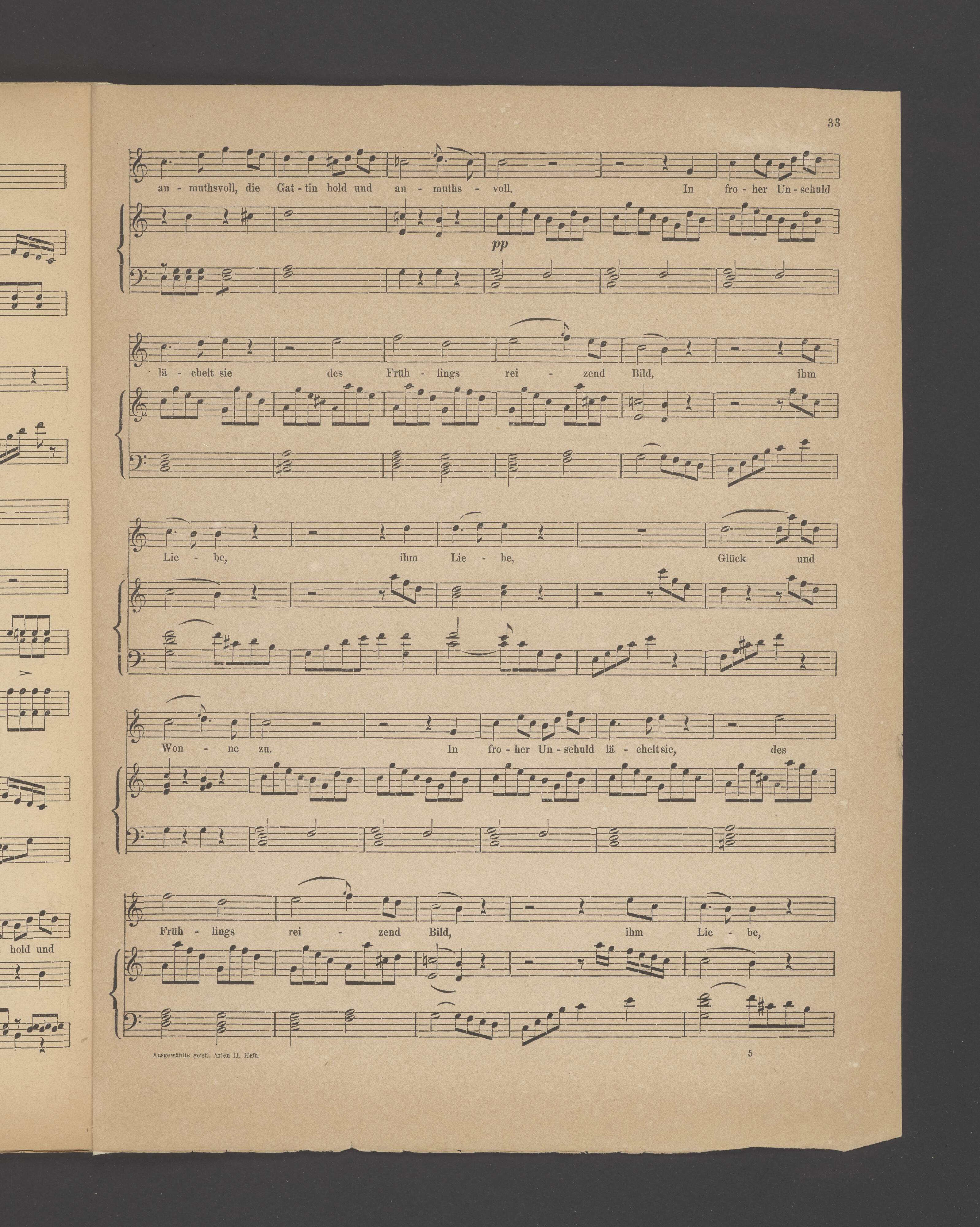
Task: Select the lyric word Glück
Action: (x=732, y=559)
